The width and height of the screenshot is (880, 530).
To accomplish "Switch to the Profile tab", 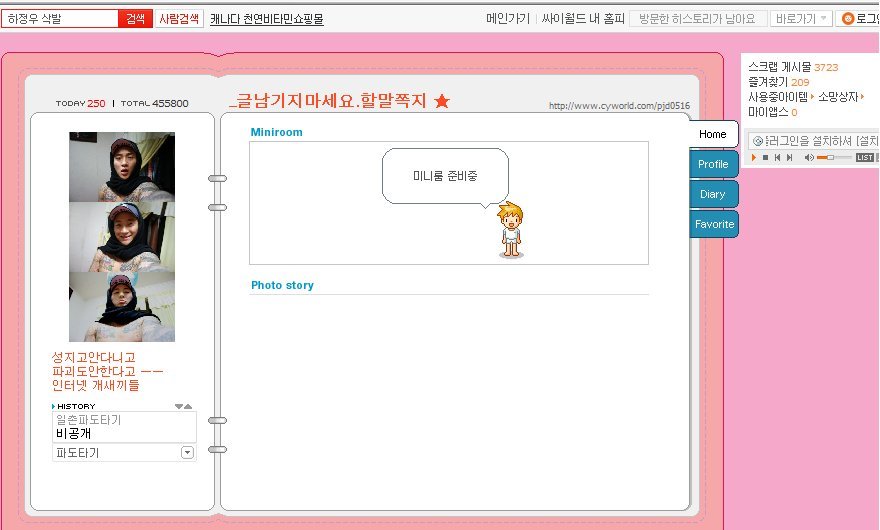I will pyautogui.click(x=713, y=164).
